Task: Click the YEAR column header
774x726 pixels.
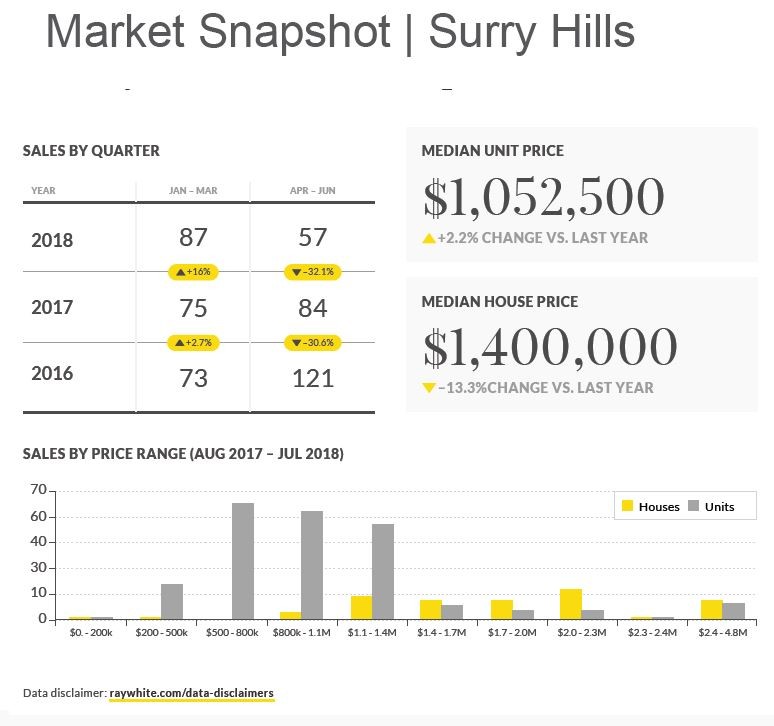Action: (43, 190)
